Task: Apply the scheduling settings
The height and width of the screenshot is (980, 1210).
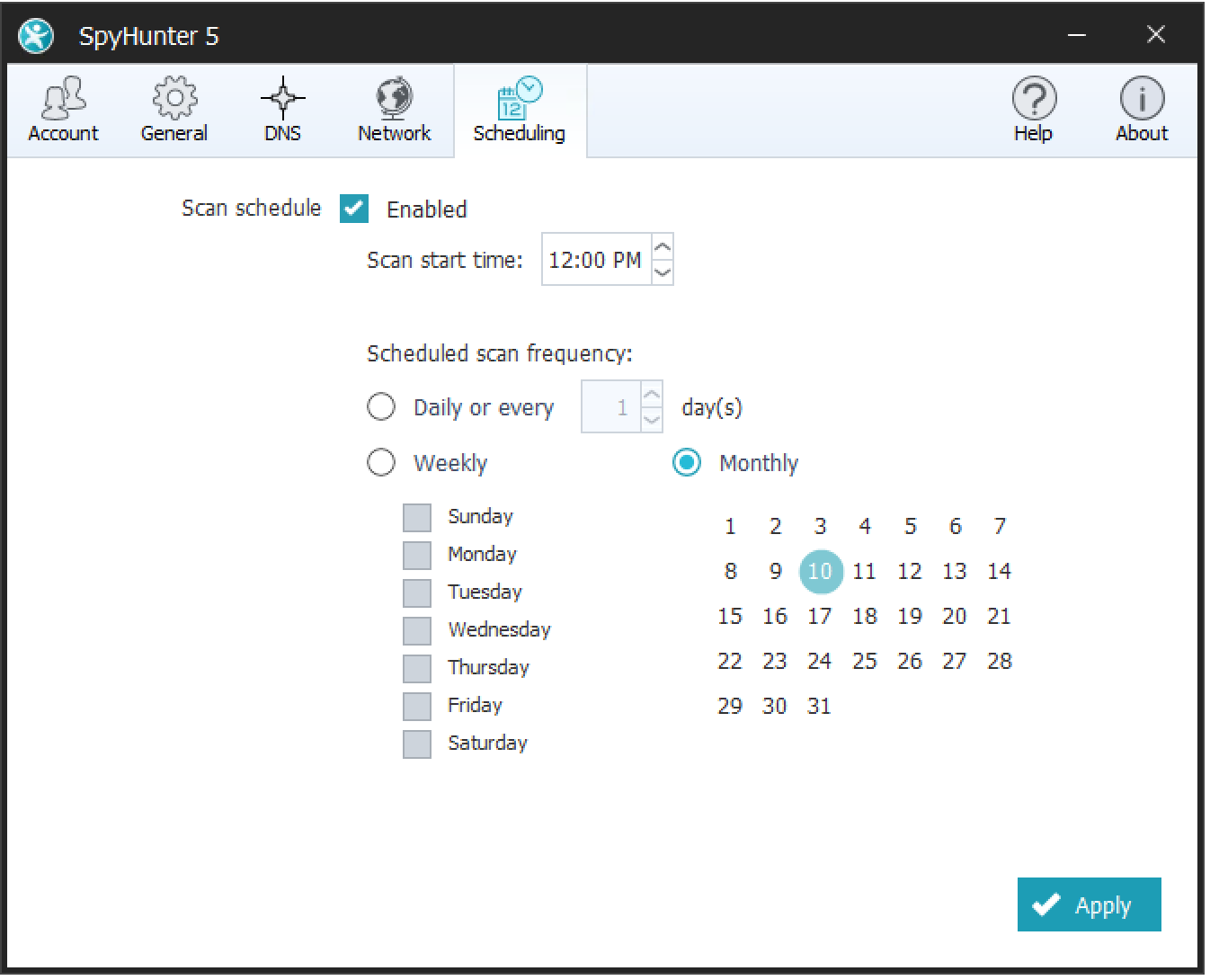Action: coord(1090,904)
